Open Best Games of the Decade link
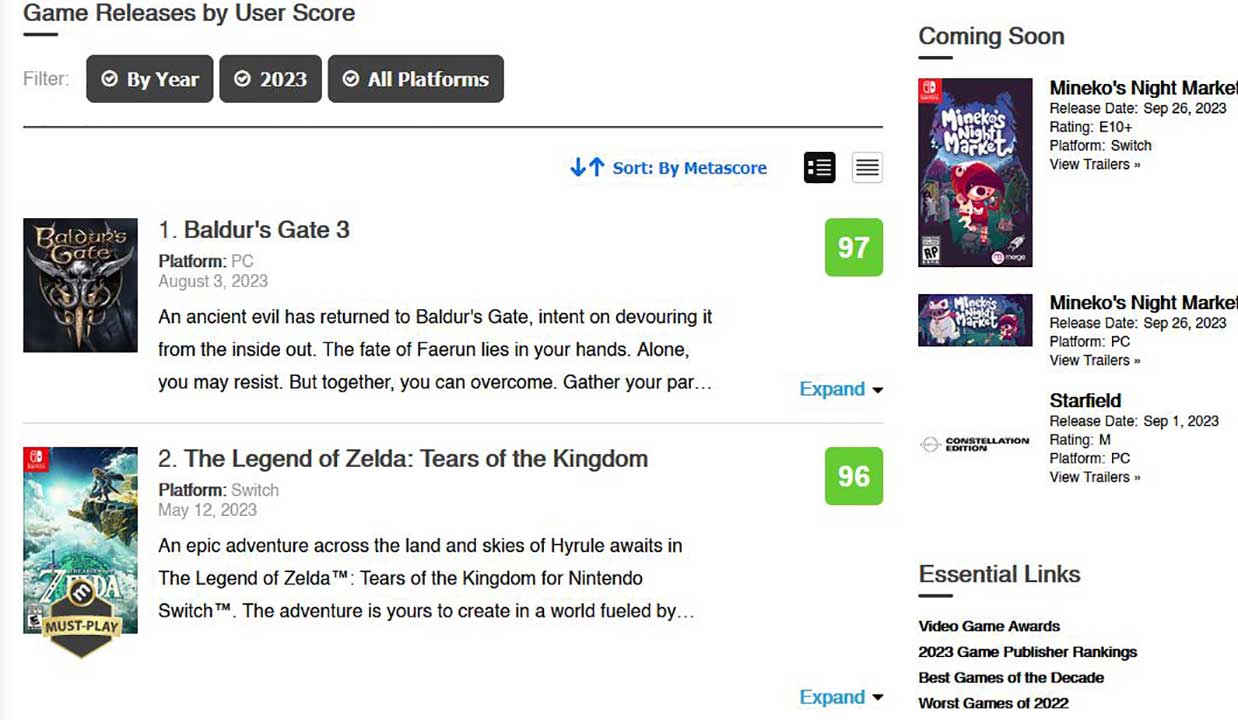 (x=1011, y=677)
